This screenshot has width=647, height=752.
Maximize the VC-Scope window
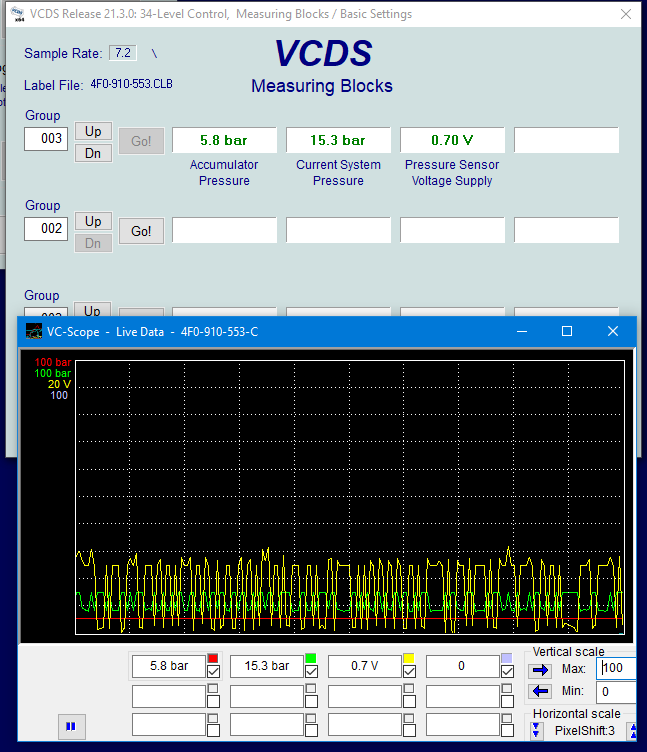click(567, 331)
